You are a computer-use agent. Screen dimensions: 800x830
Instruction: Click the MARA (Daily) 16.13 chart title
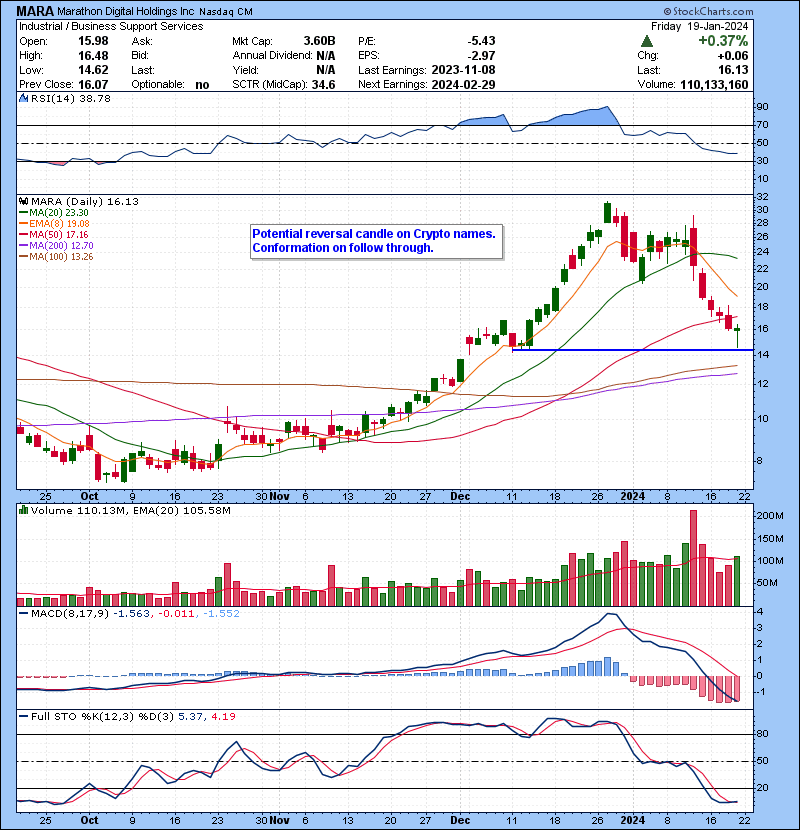85,201
